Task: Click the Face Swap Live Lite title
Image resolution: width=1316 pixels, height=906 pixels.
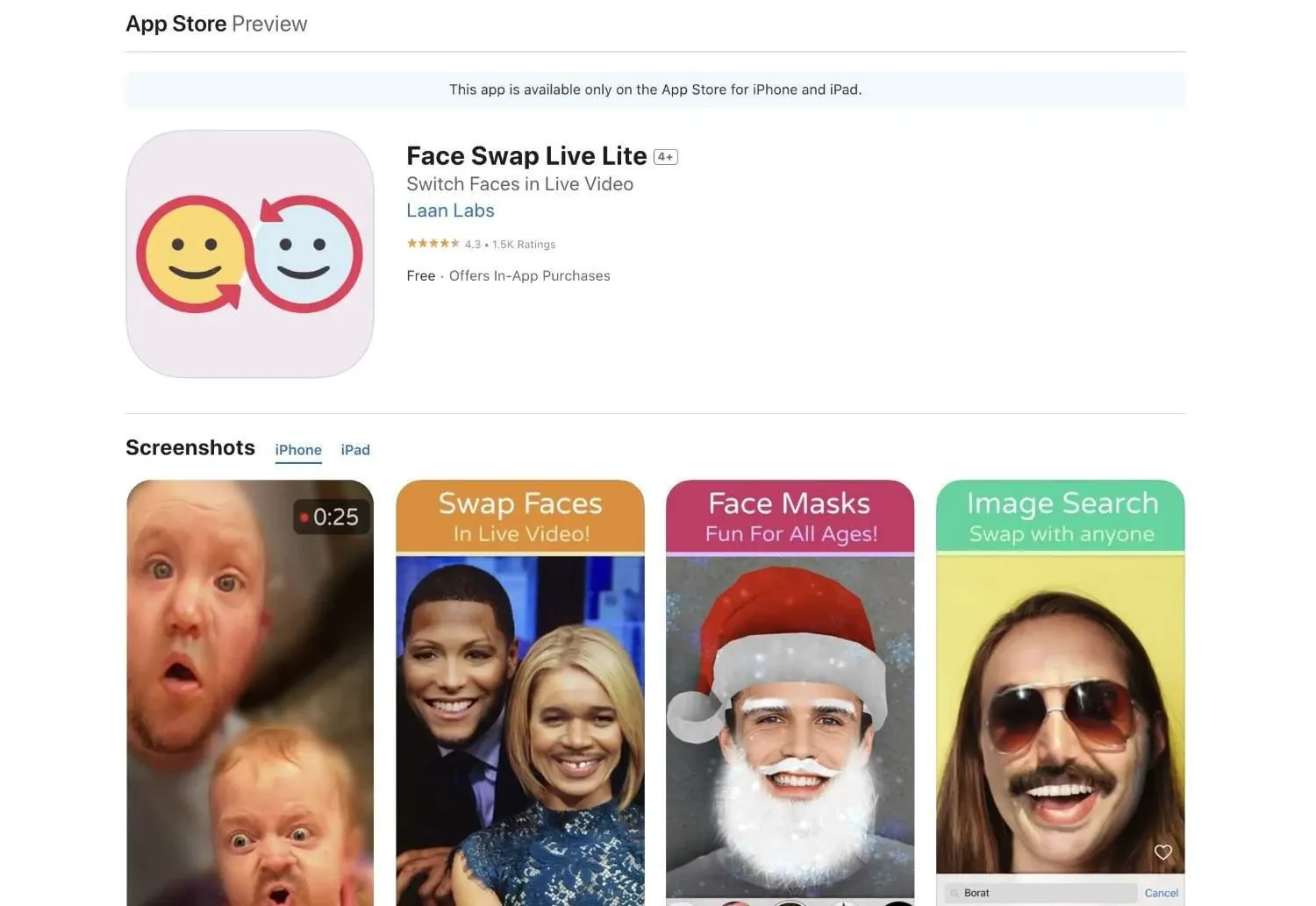Action: 526,156
